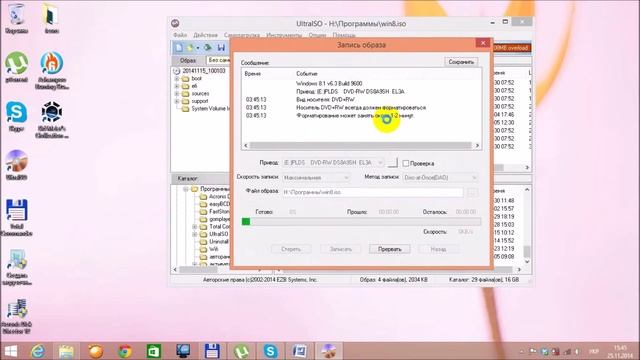Enable the Проверка checkbox
This screenshot has height=360, width=640.
point(406,163)
